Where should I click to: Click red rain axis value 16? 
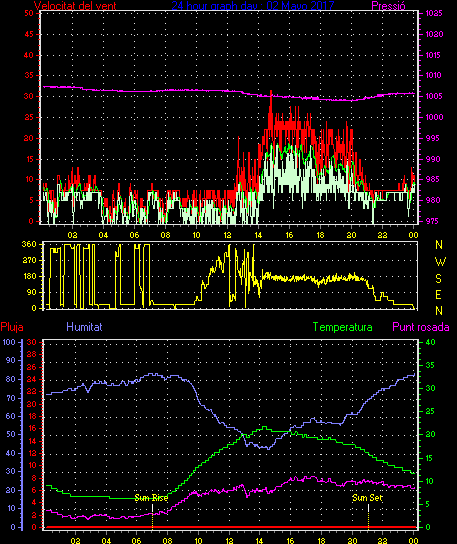coord(32,428)
